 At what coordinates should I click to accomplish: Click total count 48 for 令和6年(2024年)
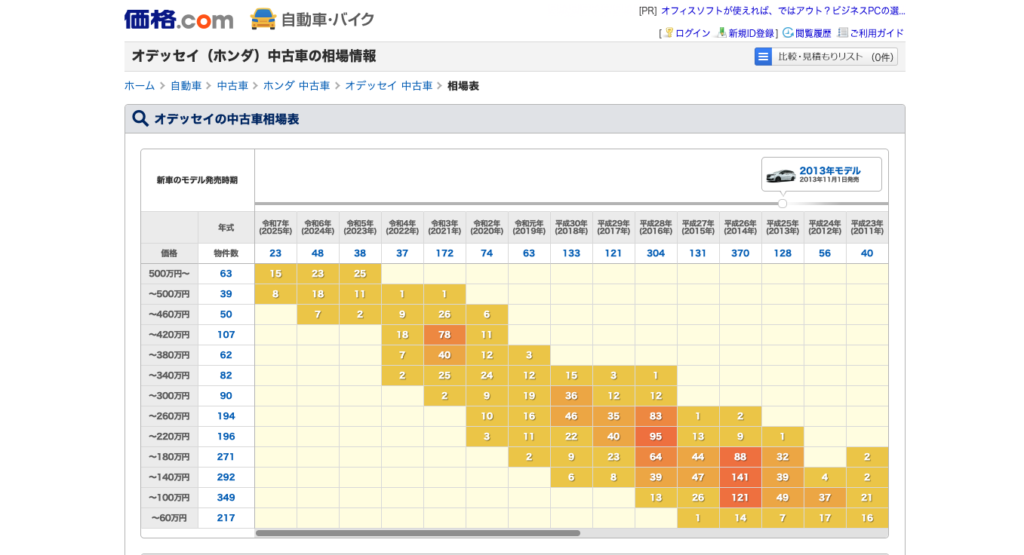coord(317,253)
